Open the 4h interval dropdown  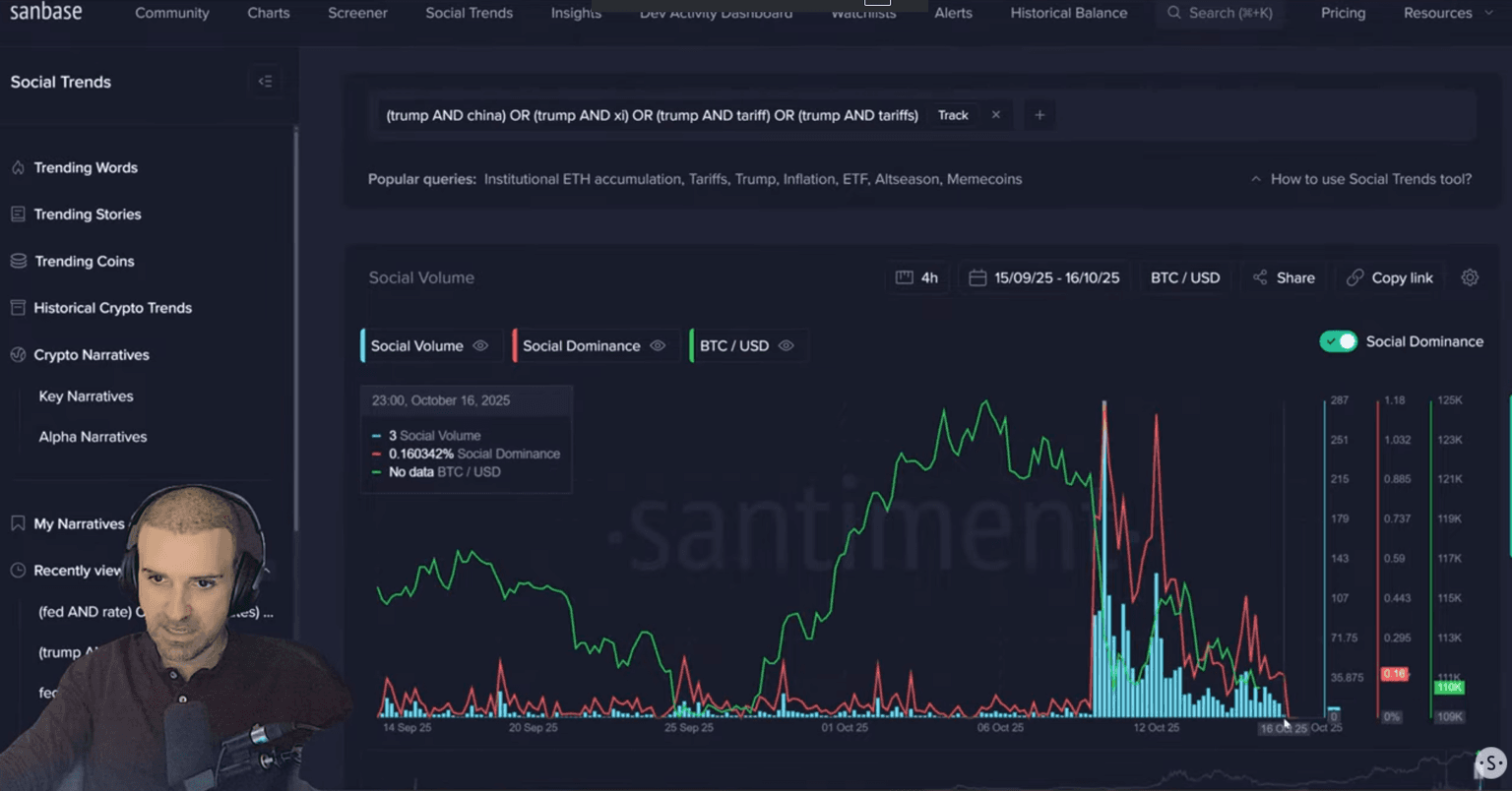(916, 277)
